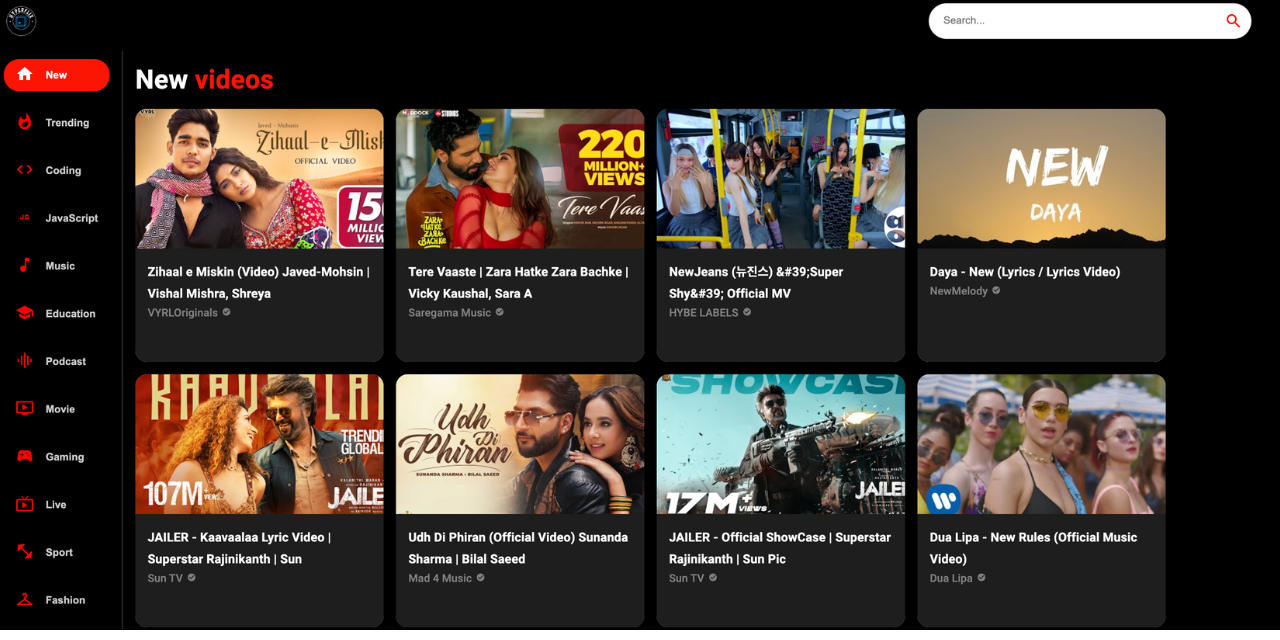Click the Live TV icon
1280x640 pixels.
click(25, 505)
